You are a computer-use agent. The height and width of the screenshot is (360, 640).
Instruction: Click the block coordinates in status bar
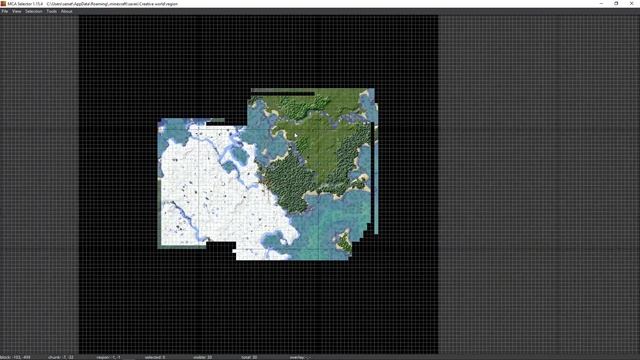[16, 357]
